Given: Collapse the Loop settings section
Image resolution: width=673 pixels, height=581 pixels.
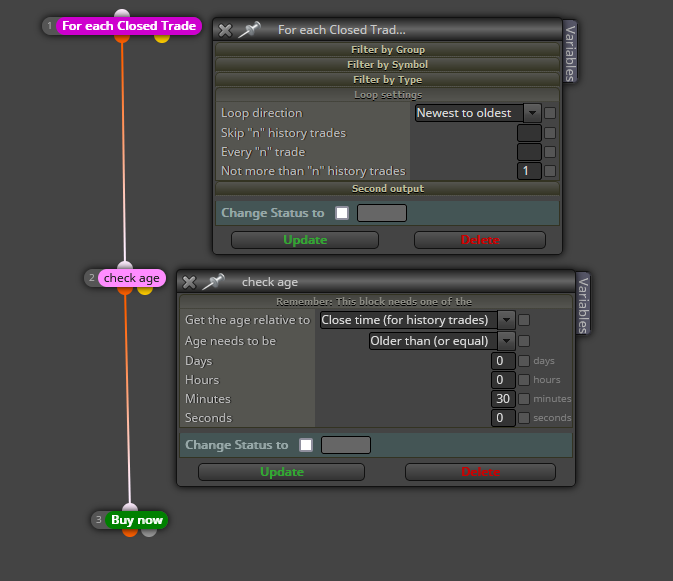Looking at the screenshot, I should click(388, 95).
